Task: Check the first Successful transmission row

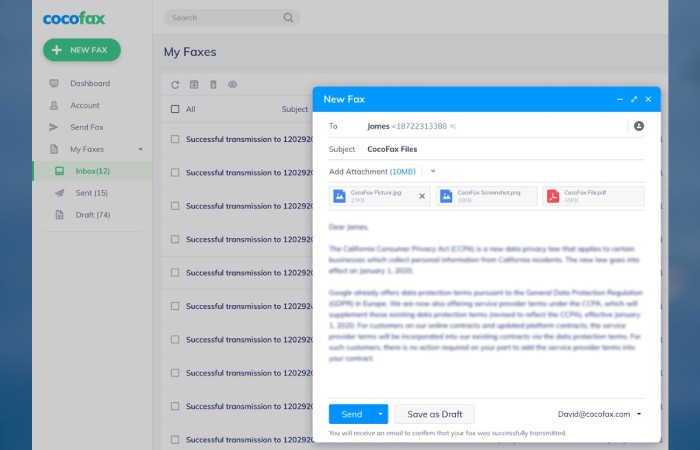Action: [175, 139]
